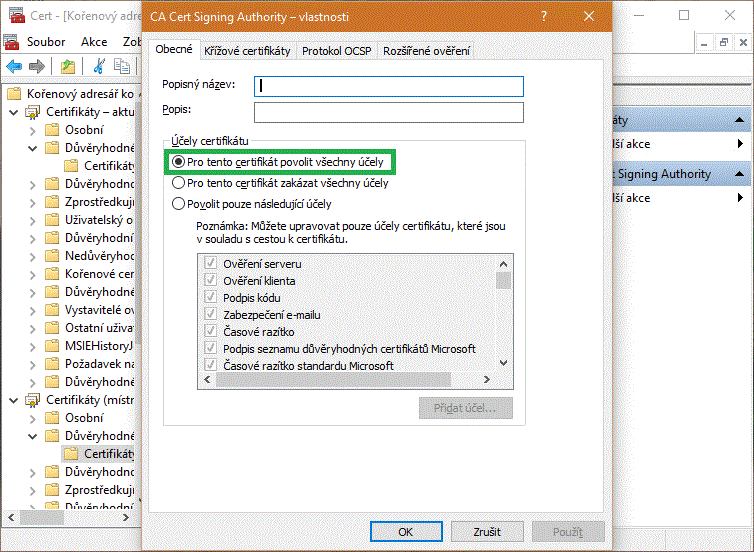This screenshot has width=754, height=552.
Task: Open the 'Protokol OCSP' tab
Action: [x=336, y=51]
